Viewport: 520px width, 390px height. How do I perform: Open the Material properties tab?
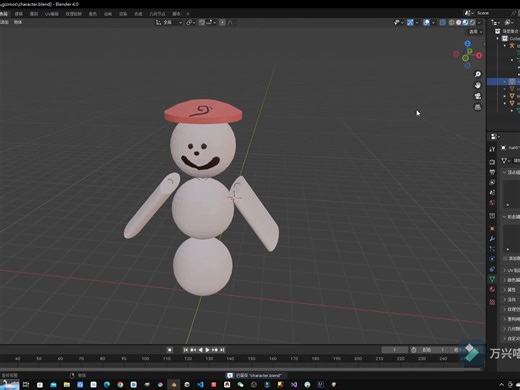492,289
